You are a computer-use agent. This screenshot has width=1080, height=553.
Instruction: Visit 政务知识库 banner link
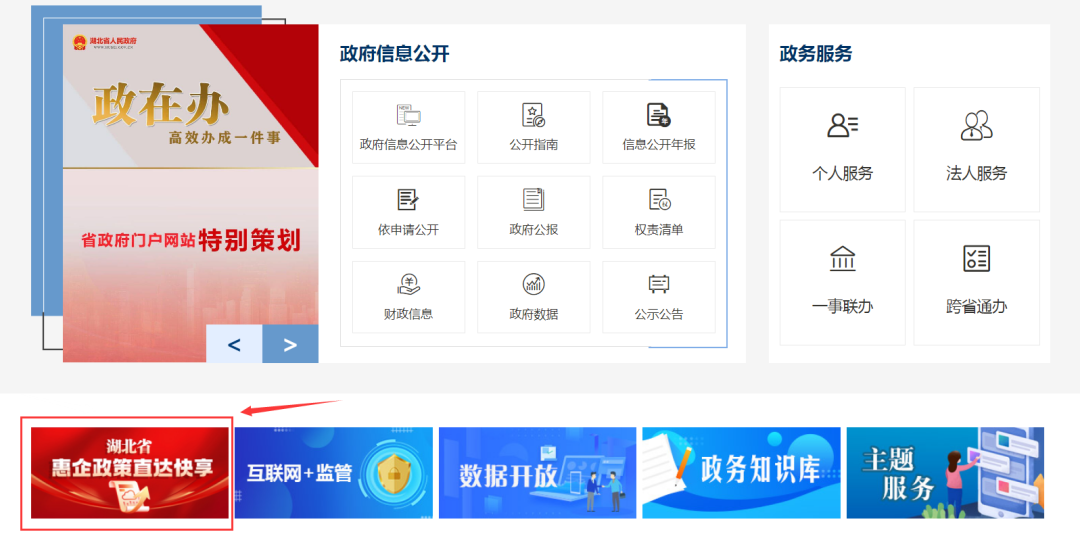click(741, 473)
